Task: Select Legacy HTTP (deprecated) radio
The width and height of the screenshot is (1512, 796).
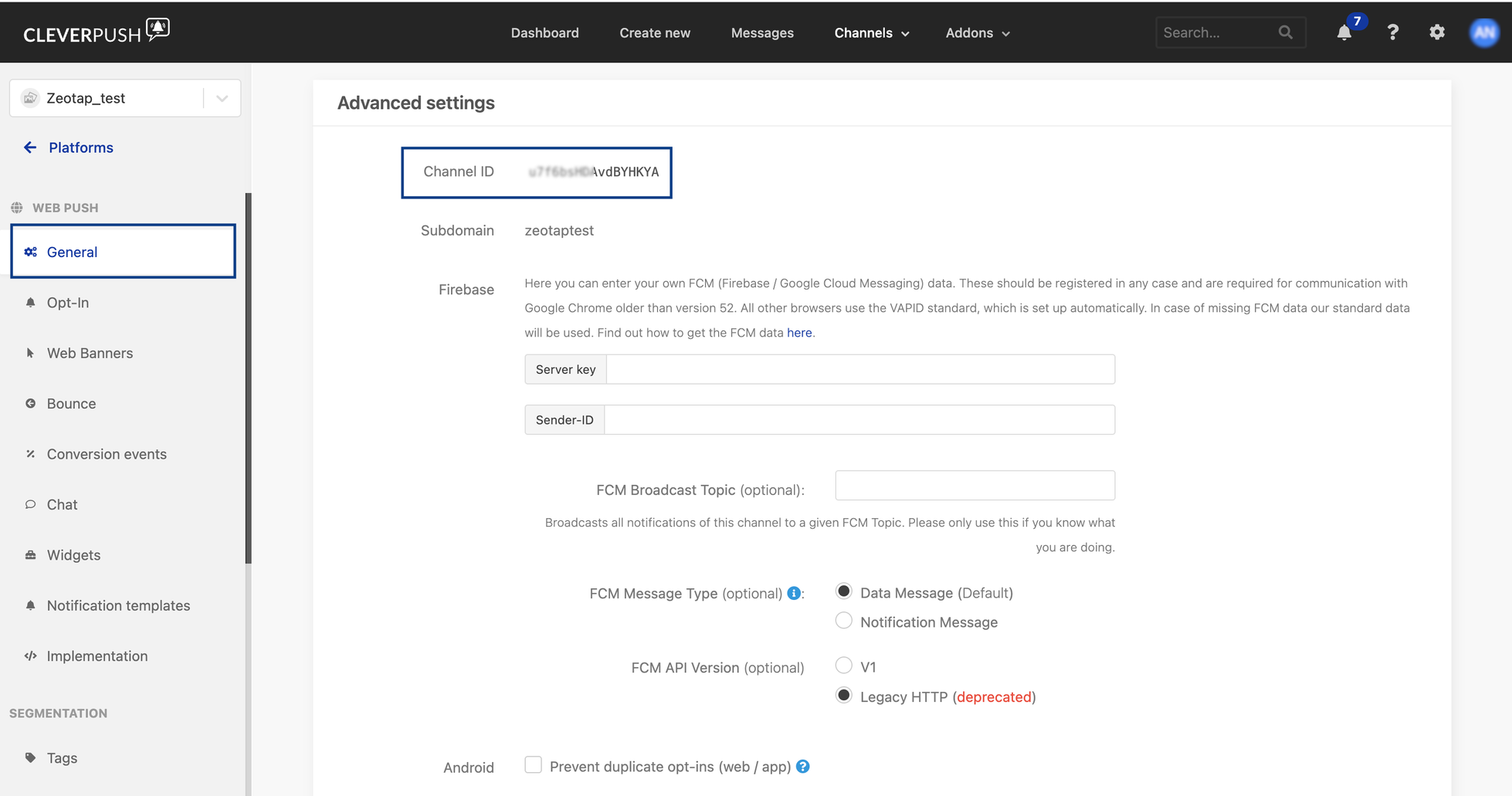Action: 843,695
